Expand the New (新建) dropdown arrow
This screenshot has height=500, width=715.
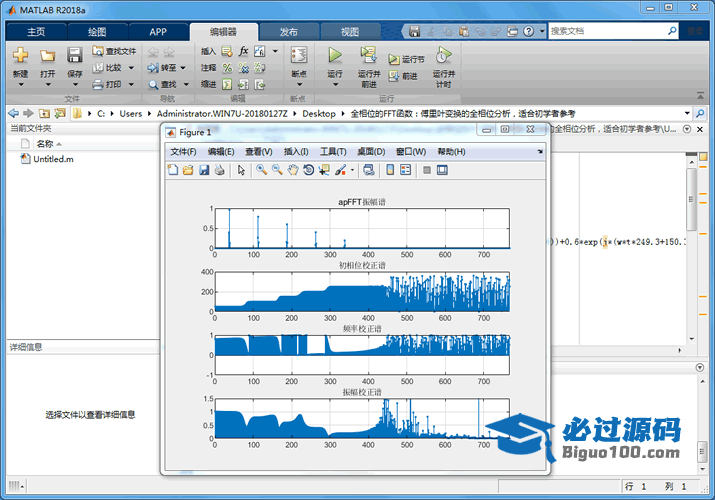21,85
